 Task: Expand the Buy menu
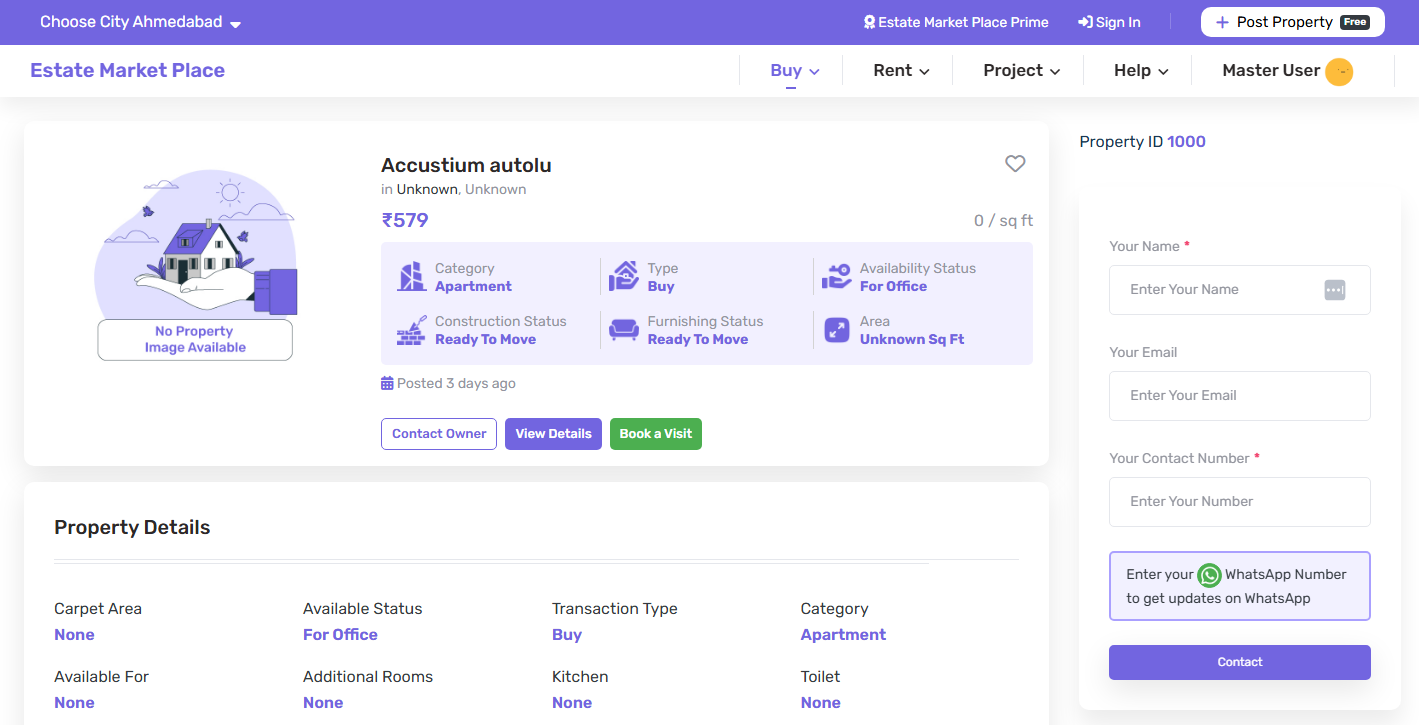(794, 71)
